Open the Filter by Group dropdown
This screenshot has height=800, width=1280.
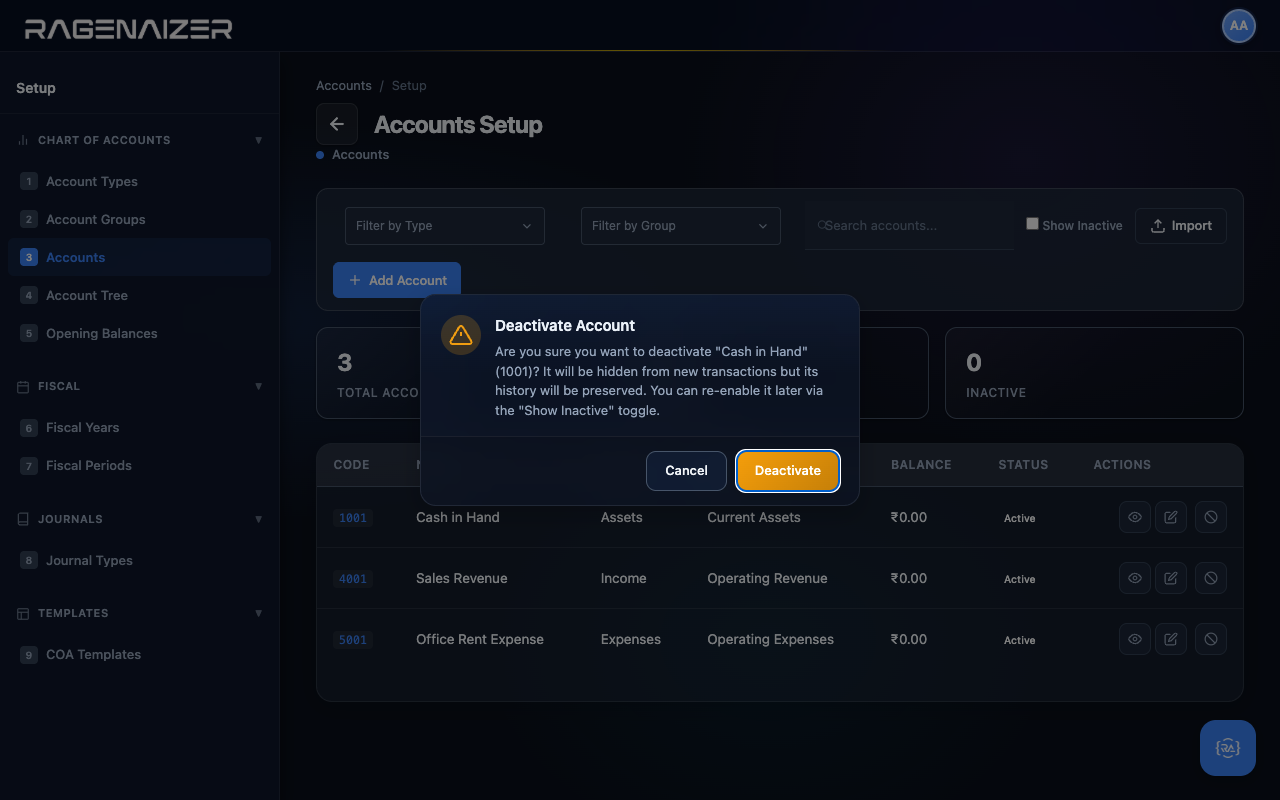tap(681, 226)
